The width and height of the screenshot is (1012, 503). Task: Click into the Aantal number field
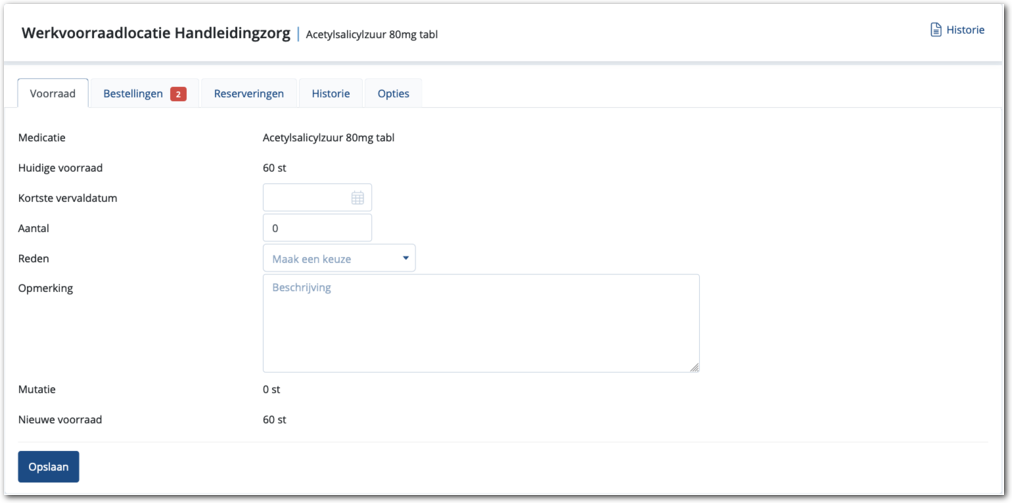(x=316, y=228)
